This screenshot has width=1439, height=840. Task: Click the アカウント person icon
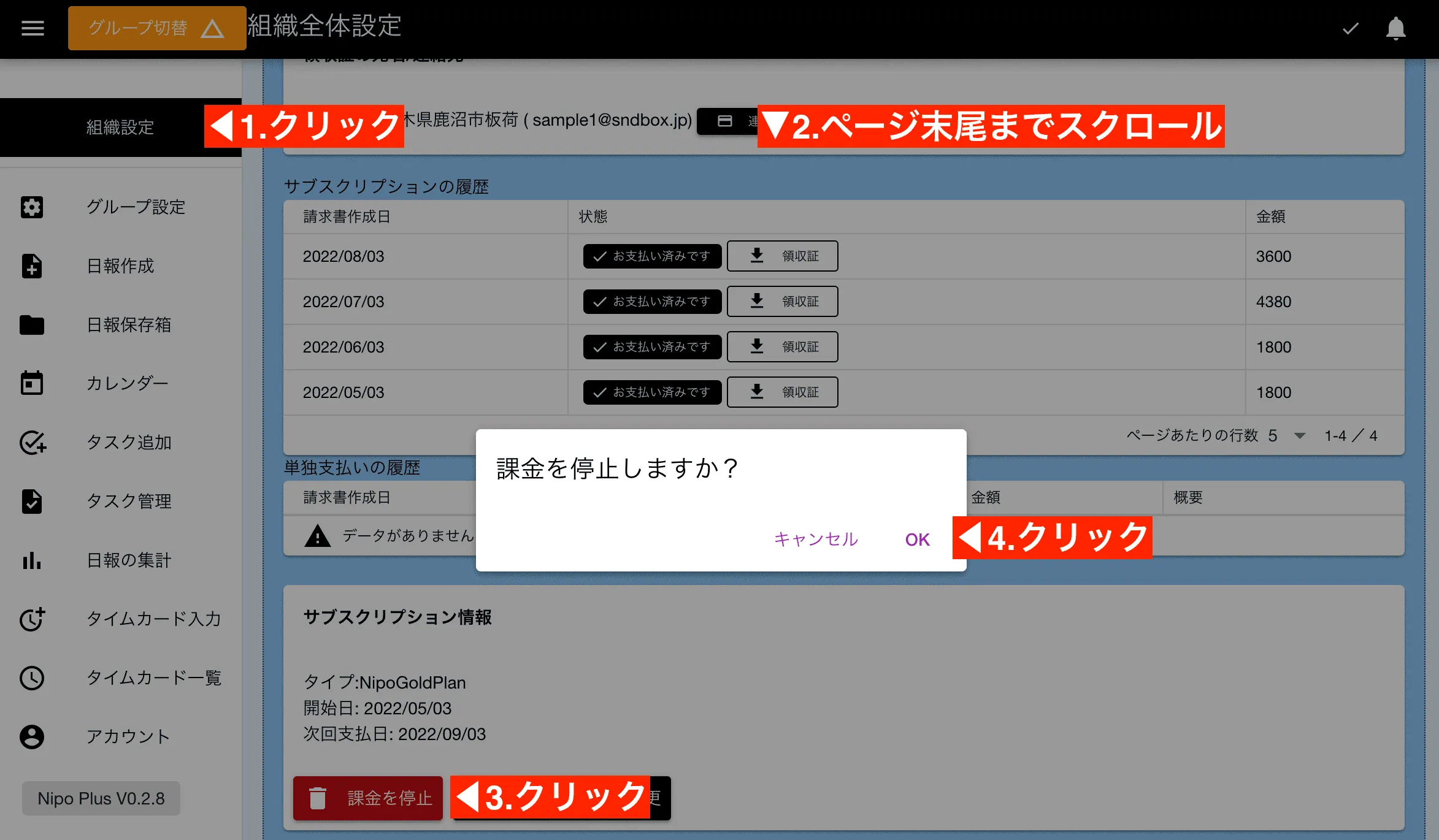point(32,736)
